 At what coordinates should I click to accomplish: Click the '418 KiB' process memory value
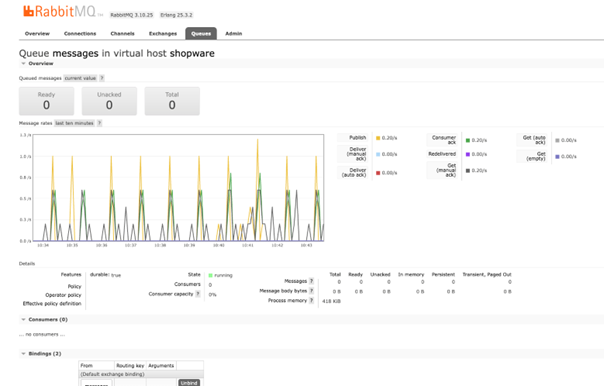coord(331,301)
